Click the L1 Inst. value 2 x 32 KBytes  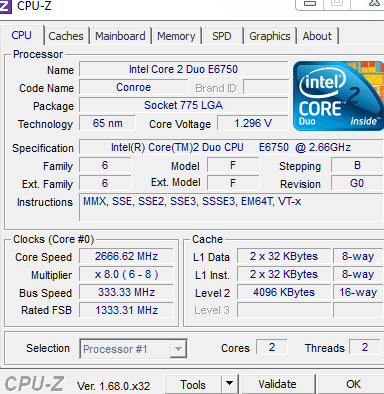coord(284,274)
